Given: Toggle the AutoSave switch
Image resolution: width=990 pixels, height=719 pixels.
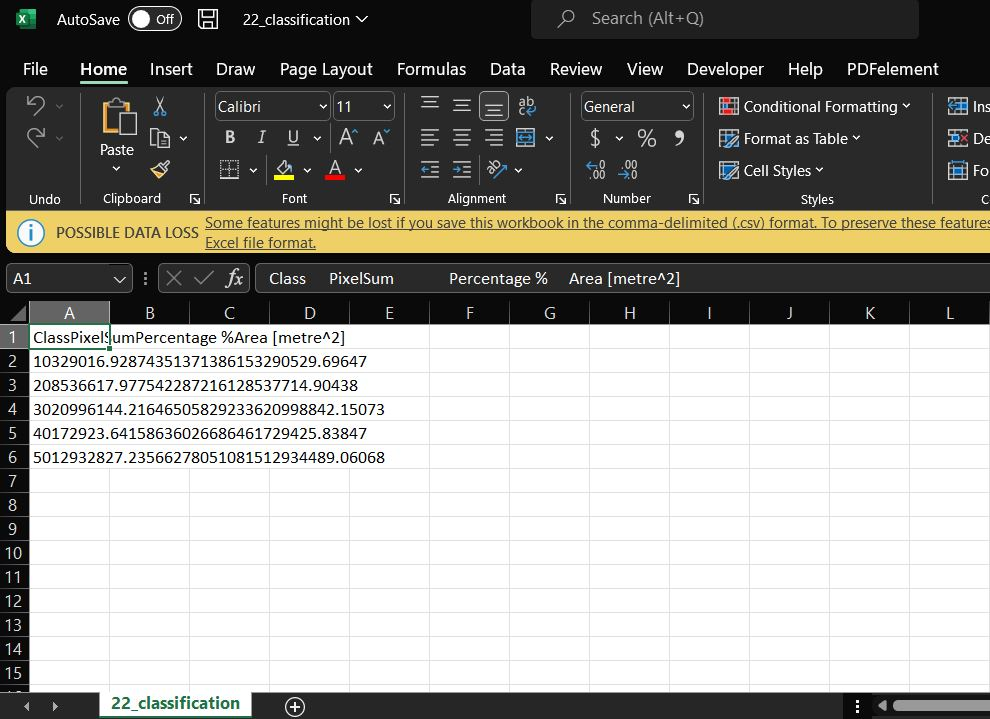Looking at the screenshot, I should point(155,19).
